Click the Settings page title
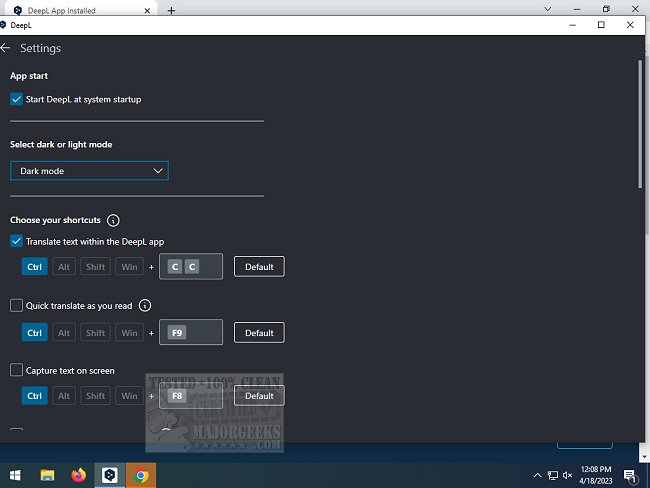Screen dimensions: 650x488 point(41,48)
